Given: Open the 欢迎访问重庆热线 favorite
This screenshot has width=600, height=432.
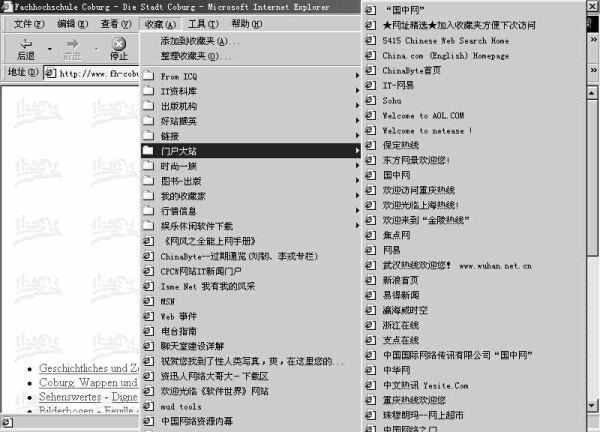Looking at the screenshot, I should point(474,190).
